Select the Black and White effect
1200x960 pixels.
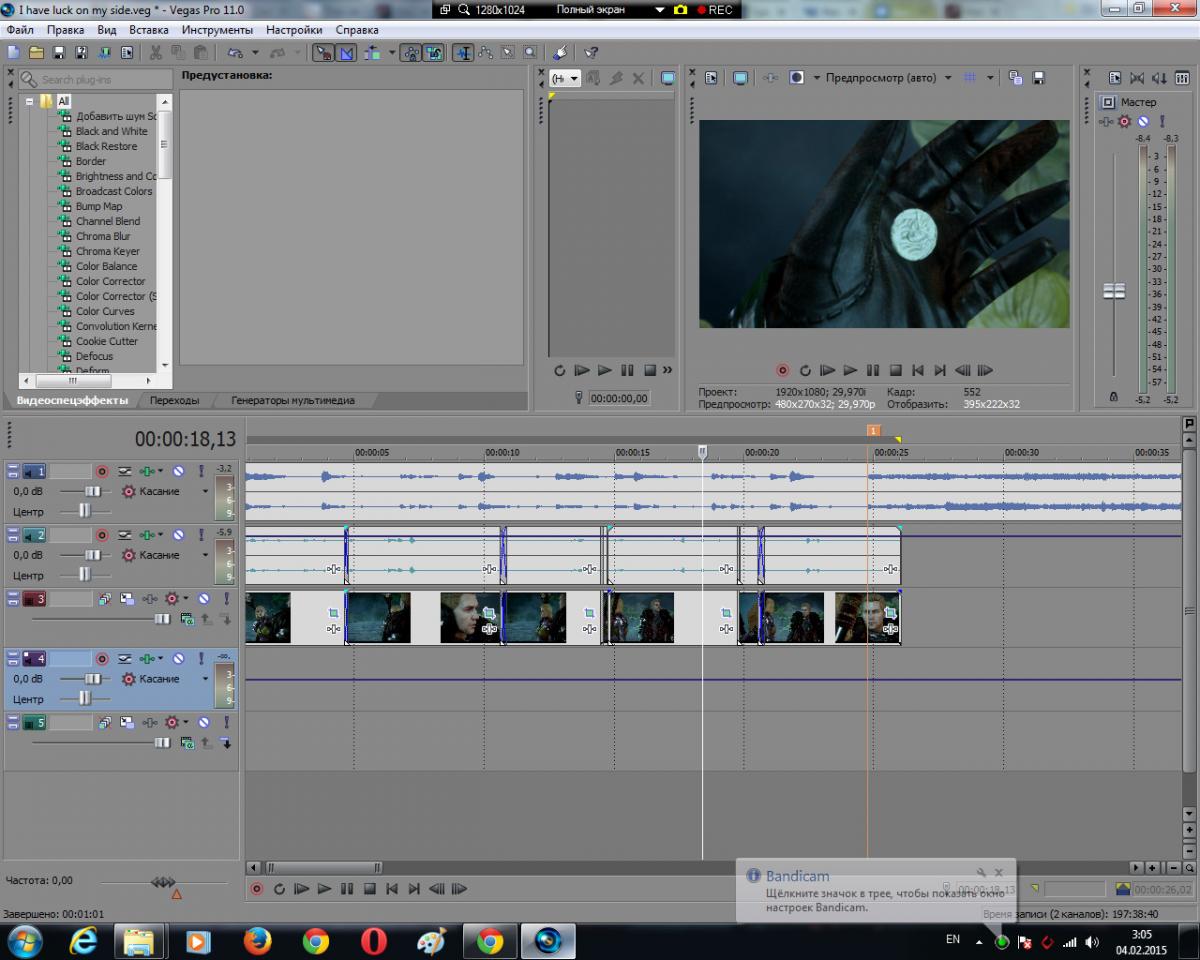coord(111,131)
